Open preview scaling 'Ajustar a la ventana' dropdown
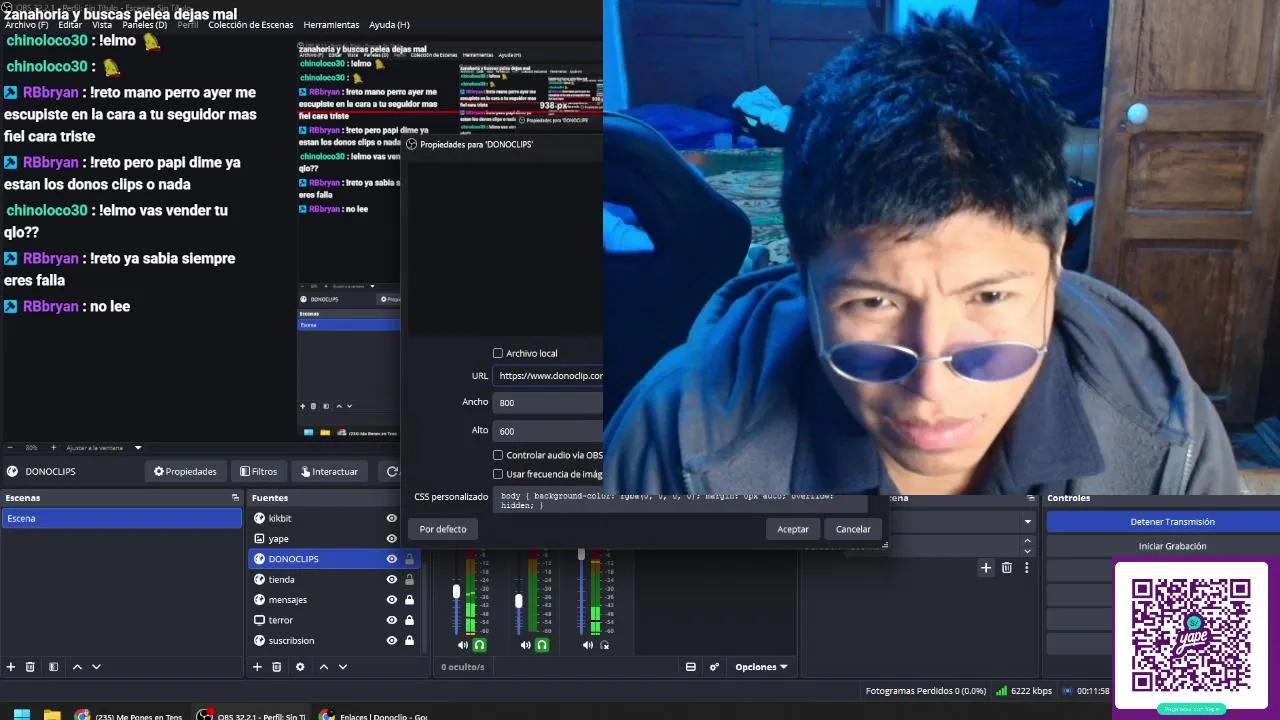Image resolution: width=1280 pixels, height=720 pixels. coord(104,448)
